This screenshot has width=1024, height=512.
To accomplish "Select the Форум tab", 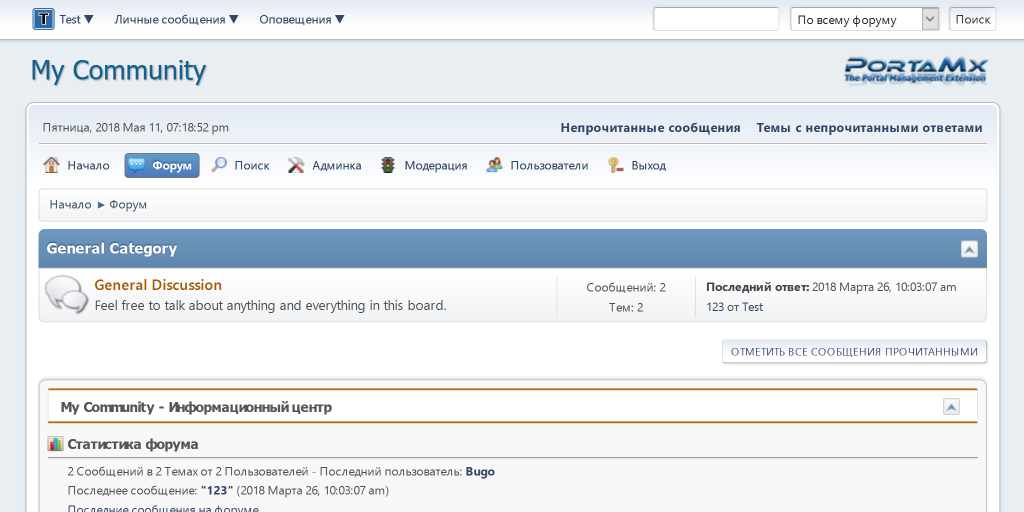I will [162, 165].
